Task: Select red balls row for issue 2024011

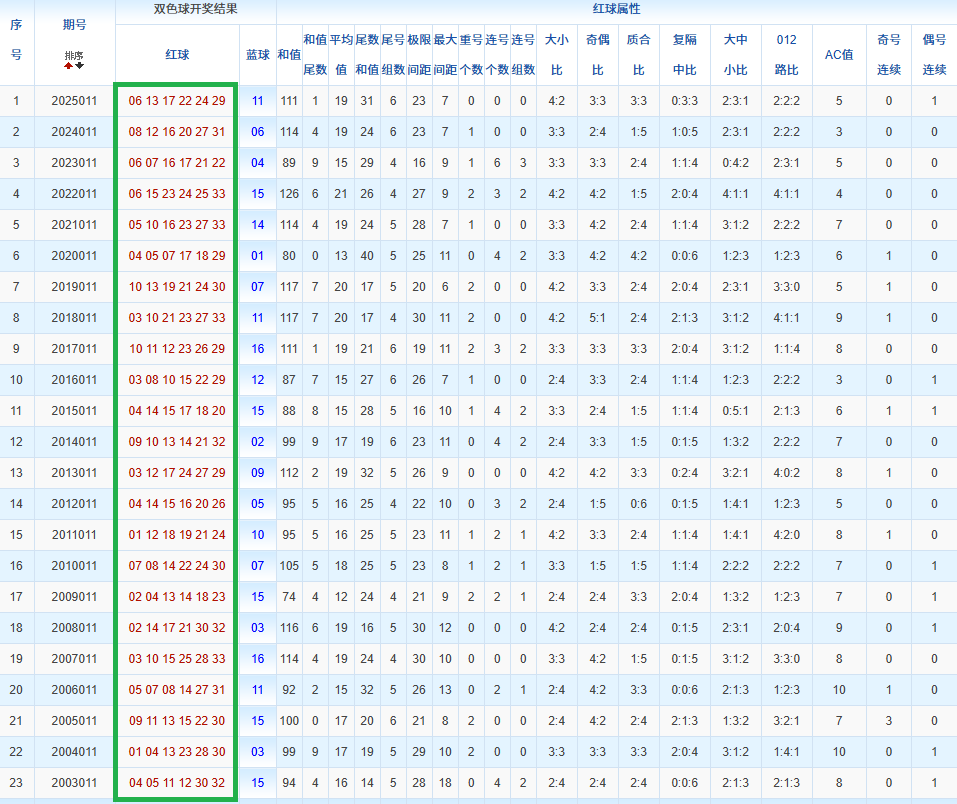Action: [x=177, y=132]
